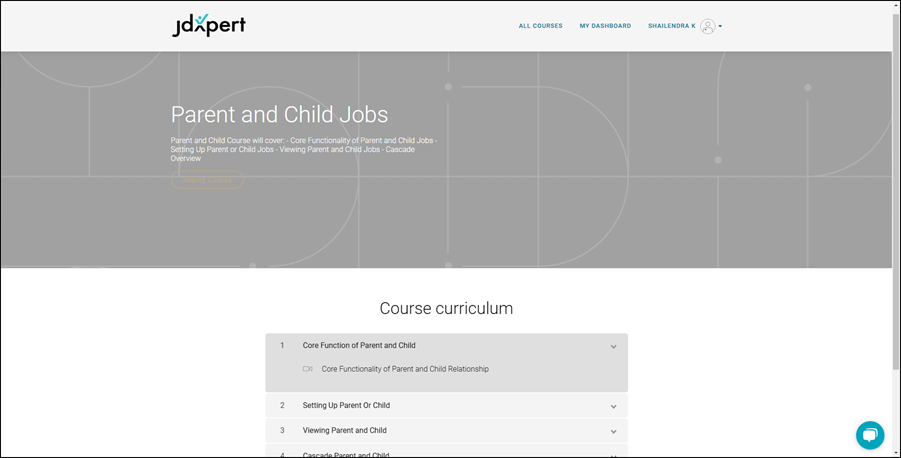
Task: Collapse the Core Function of Parent and Child section
Action: 613,346
